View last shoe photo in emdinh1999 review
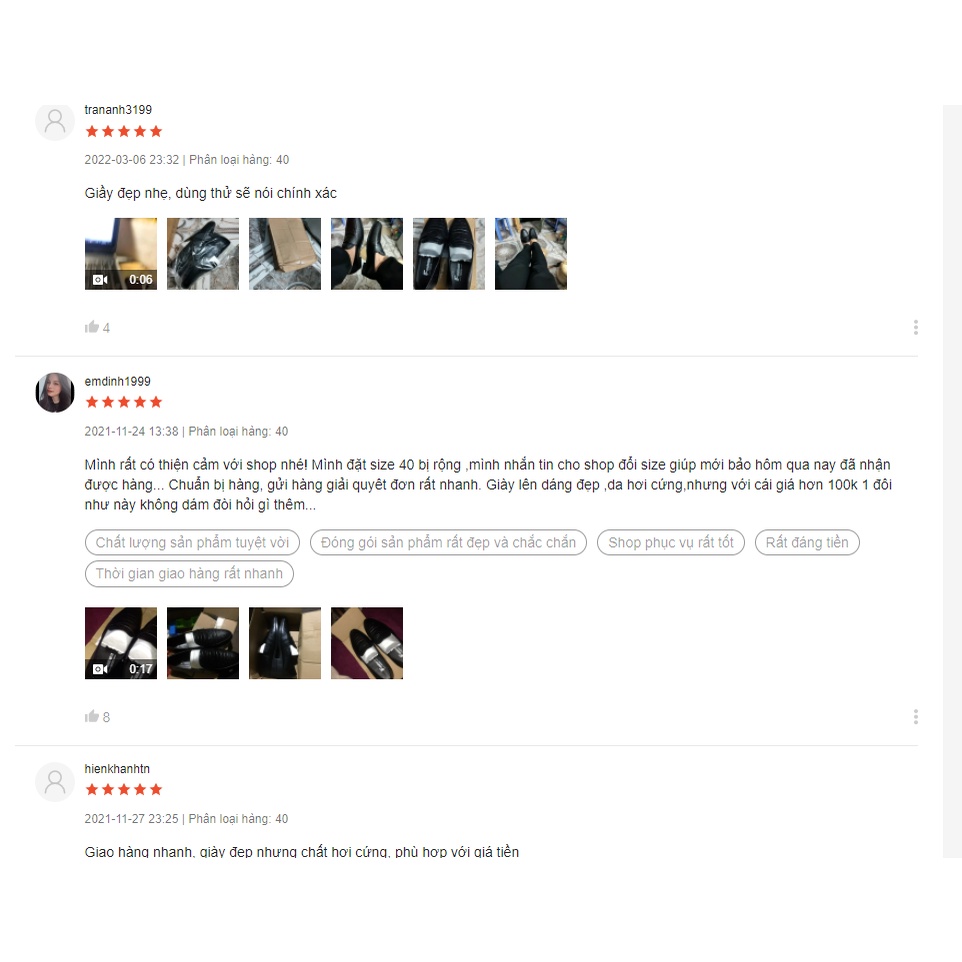This screenshot has width=962, height=962. pyautogui.click(x=367, y=643)
